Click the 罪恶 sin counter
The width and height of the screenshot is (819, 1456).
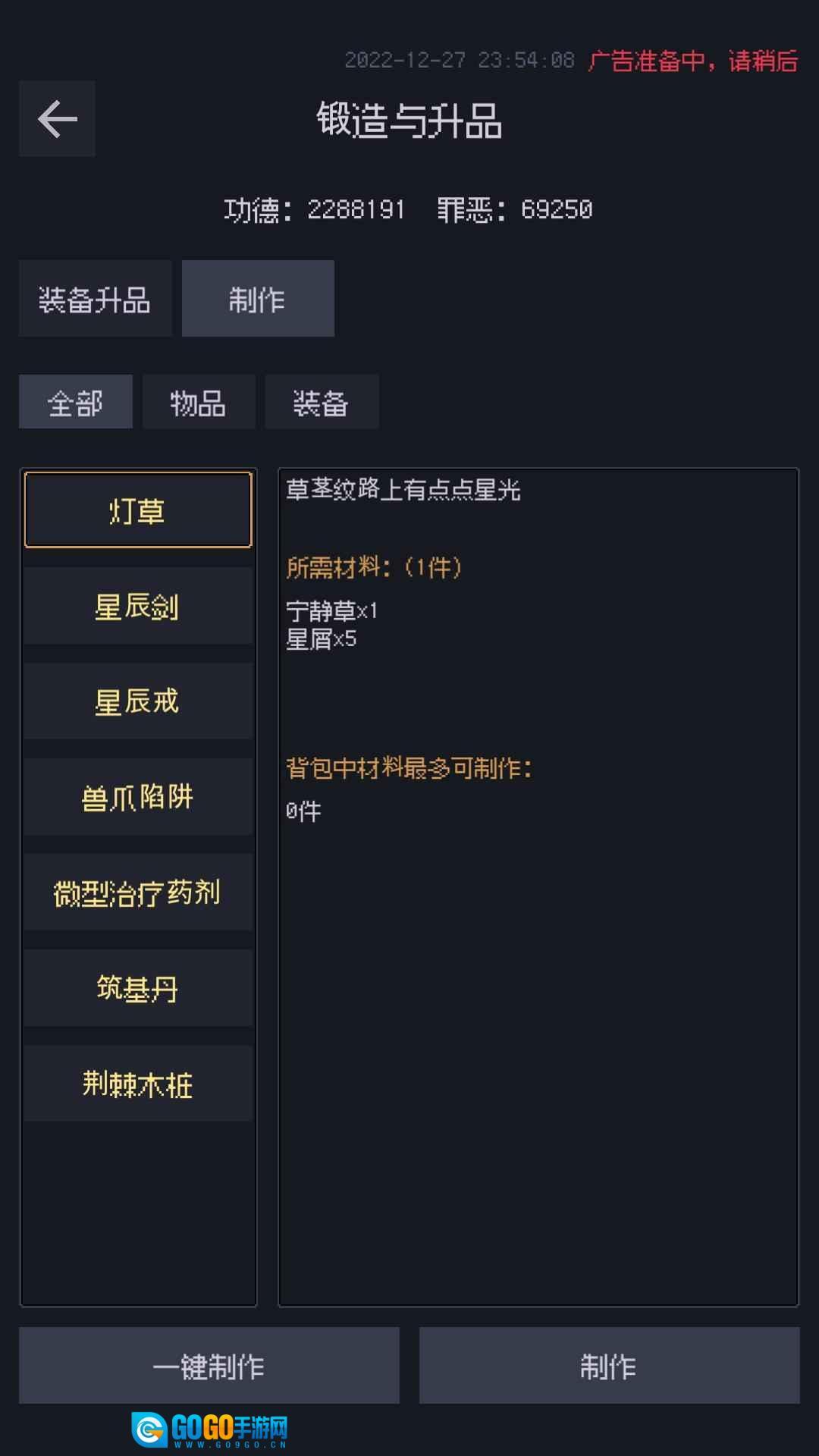point(514,209)
